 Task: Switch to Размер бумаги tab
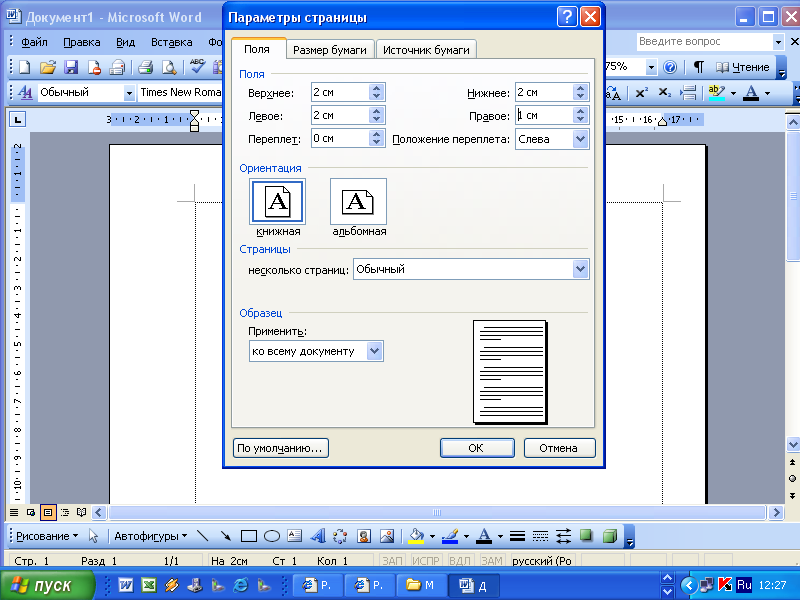coord(330,50)
